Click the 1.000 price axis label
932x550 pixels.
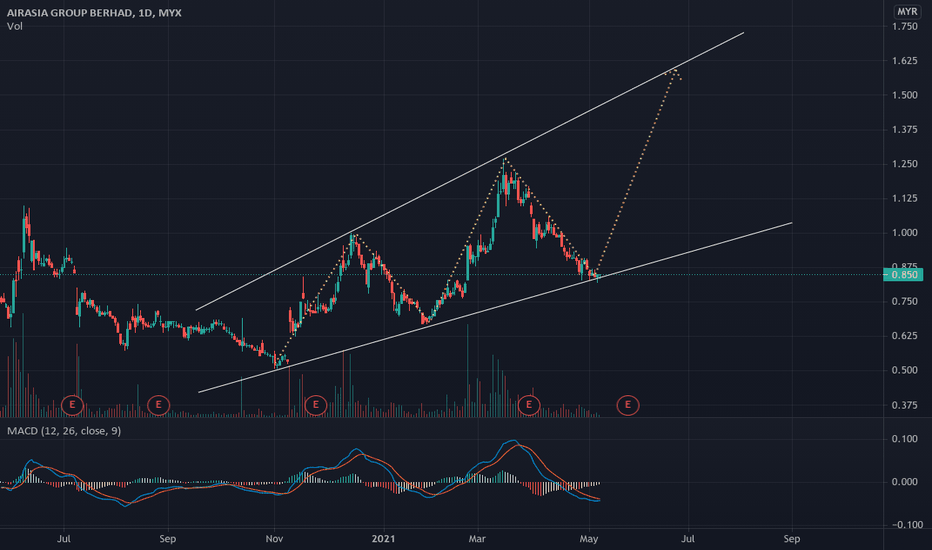pos(905,233)
